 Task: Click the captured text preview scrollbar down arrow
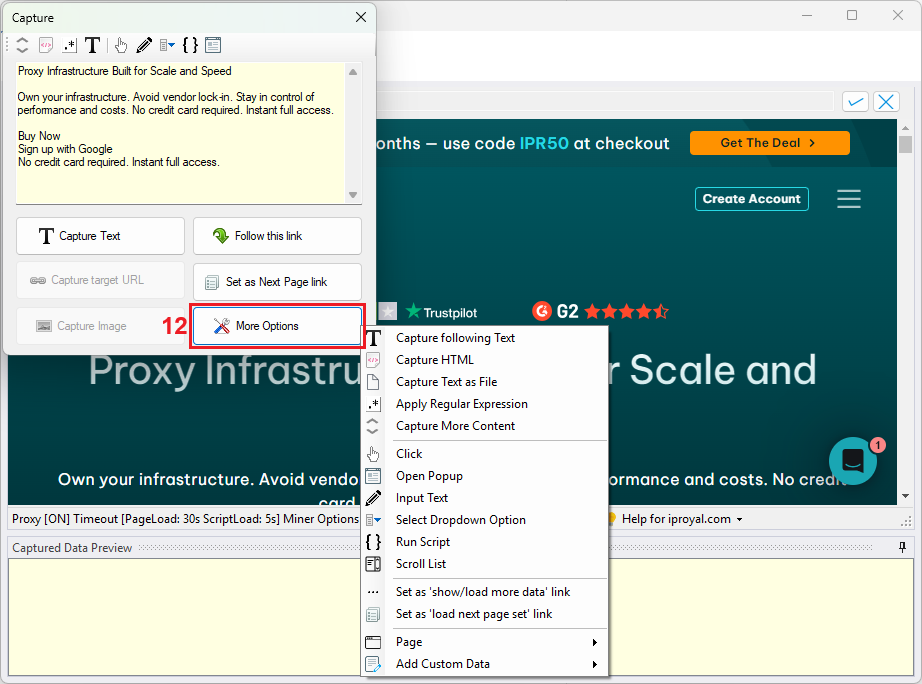click(352, 195)
